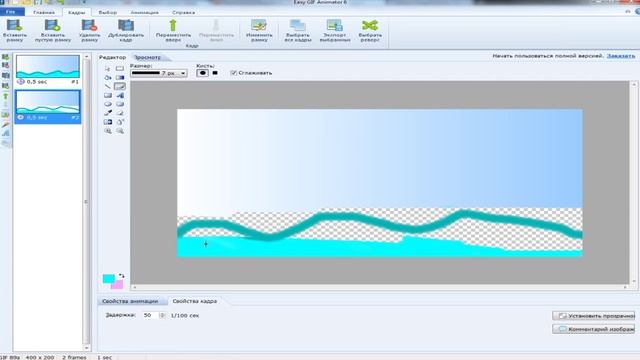Select the straight line tool
The height and width of the screenshot is (360, 640).
click(108, 87)
